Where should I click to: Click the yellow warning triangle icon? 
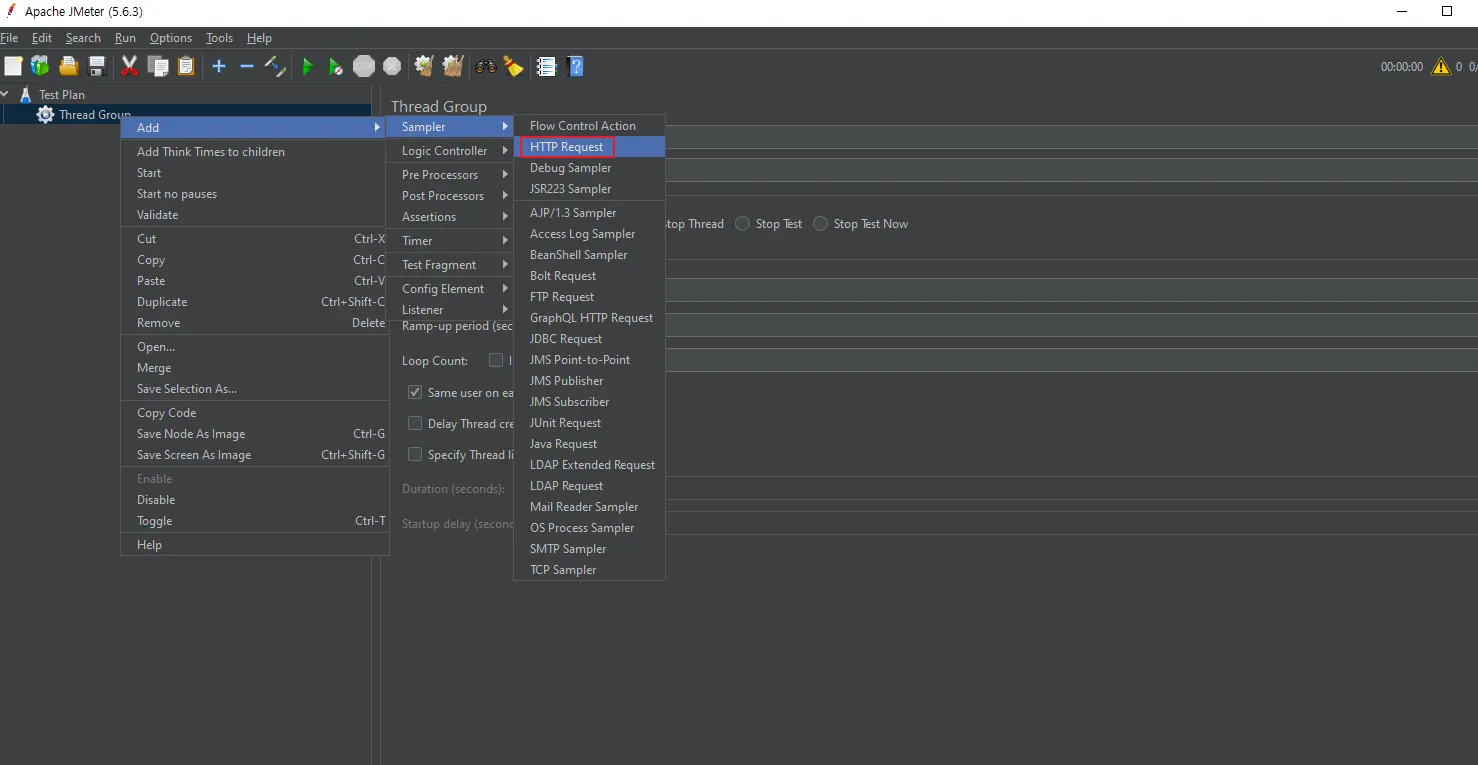pos(1441,67)
